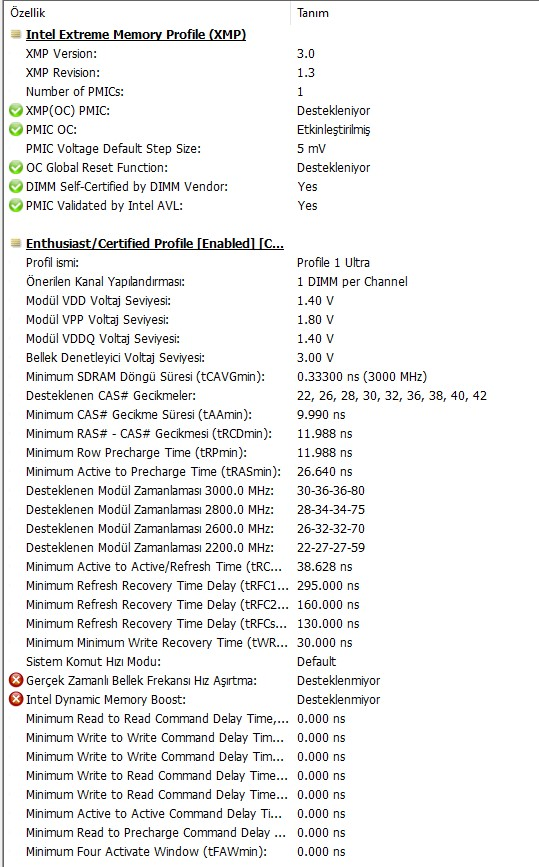The width and height of the screenshot is (539, 867).
Task: Click green check icon next to OC Global Reset Function
Action: [x=16, y=168]
